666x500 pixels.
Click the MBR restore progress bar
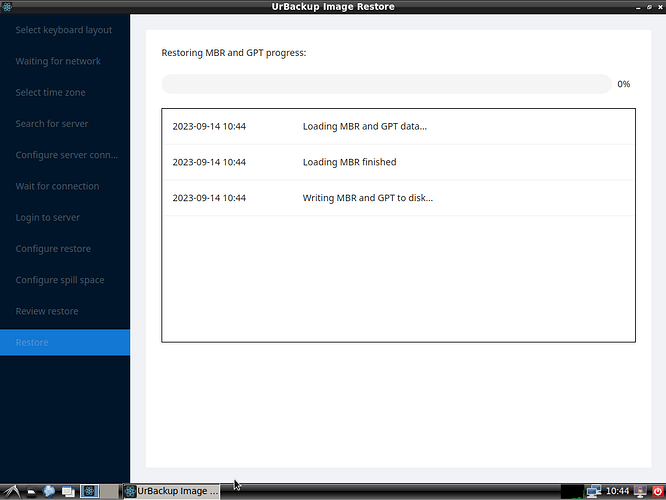pos(387,84)
